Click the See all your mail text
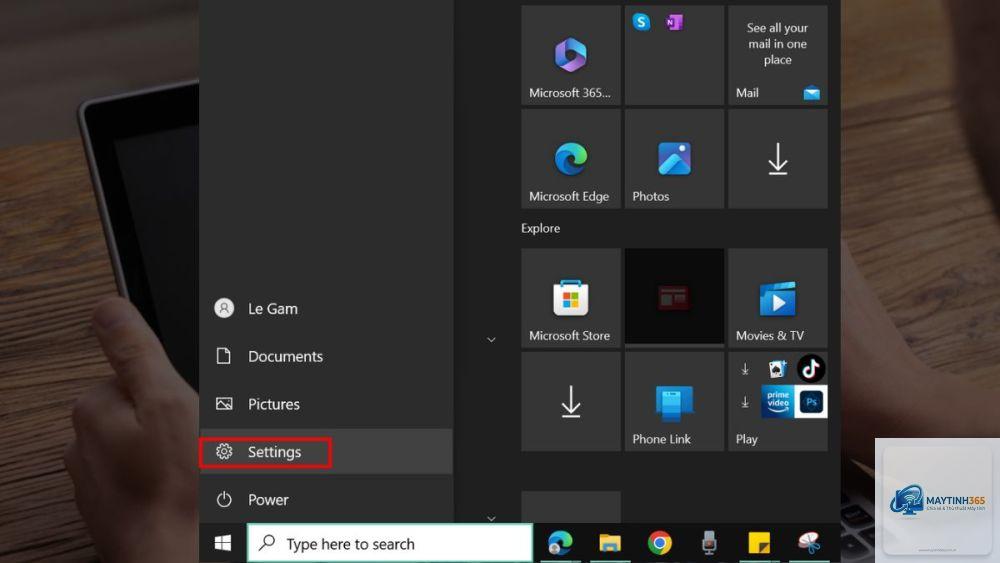This screenshot has height=563, width=1000. click(x=777, y=44)
